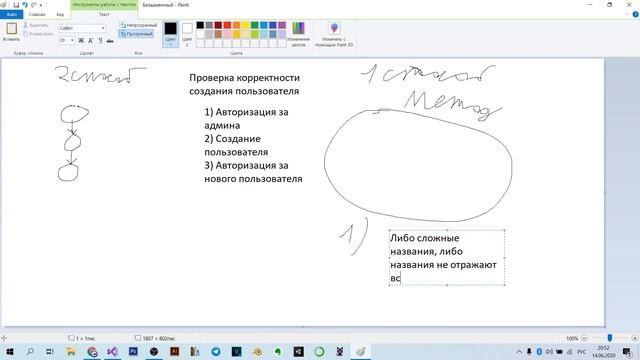Select Color 1 (Цвет 1) box
The width and height of the screenshot is (640, 360).
tap(171, 34)
